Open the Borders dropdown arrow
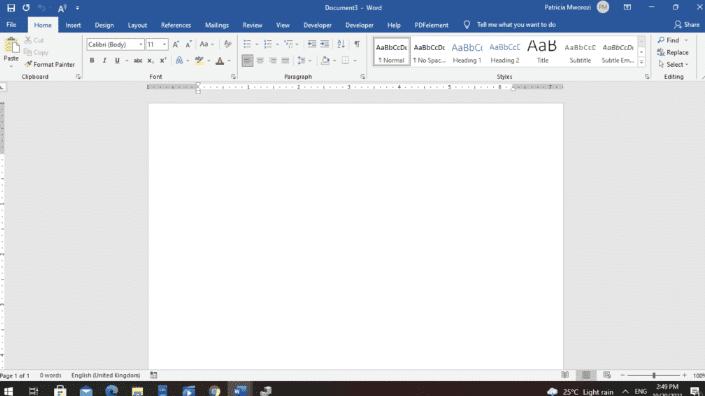Image resolution: width=705 pixels, height=396 pixels. point(355,61)
